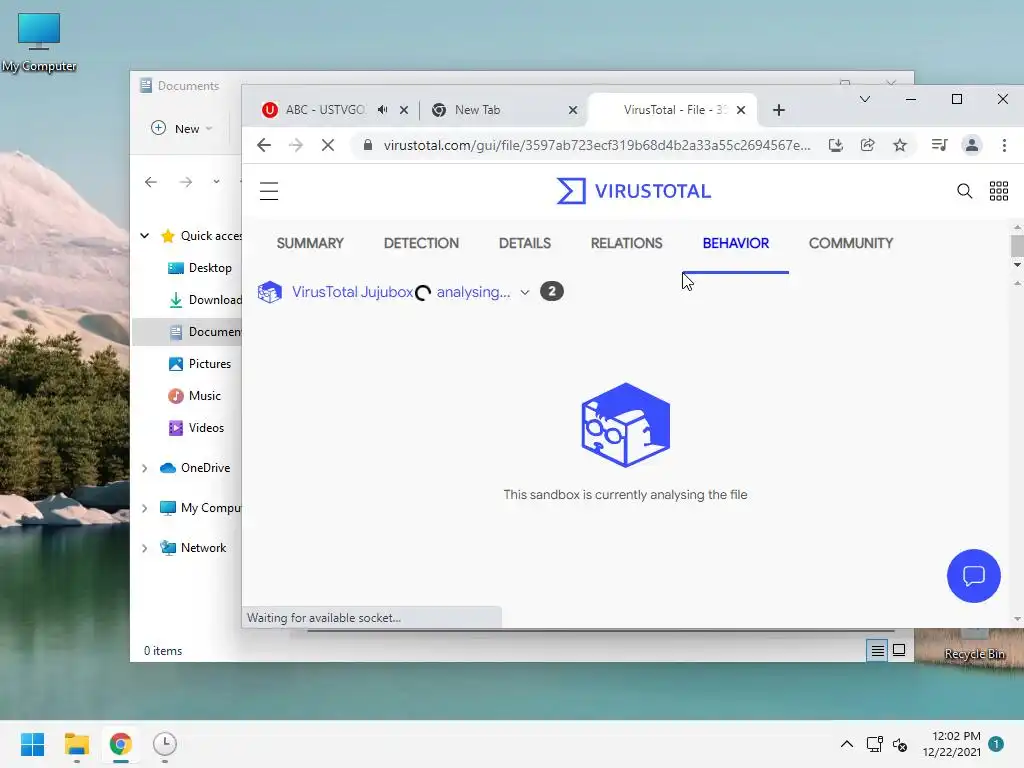The image size is (1024, 768).
Task: Click the Chrome taskbar icon
Action: (x=120, y=744)
